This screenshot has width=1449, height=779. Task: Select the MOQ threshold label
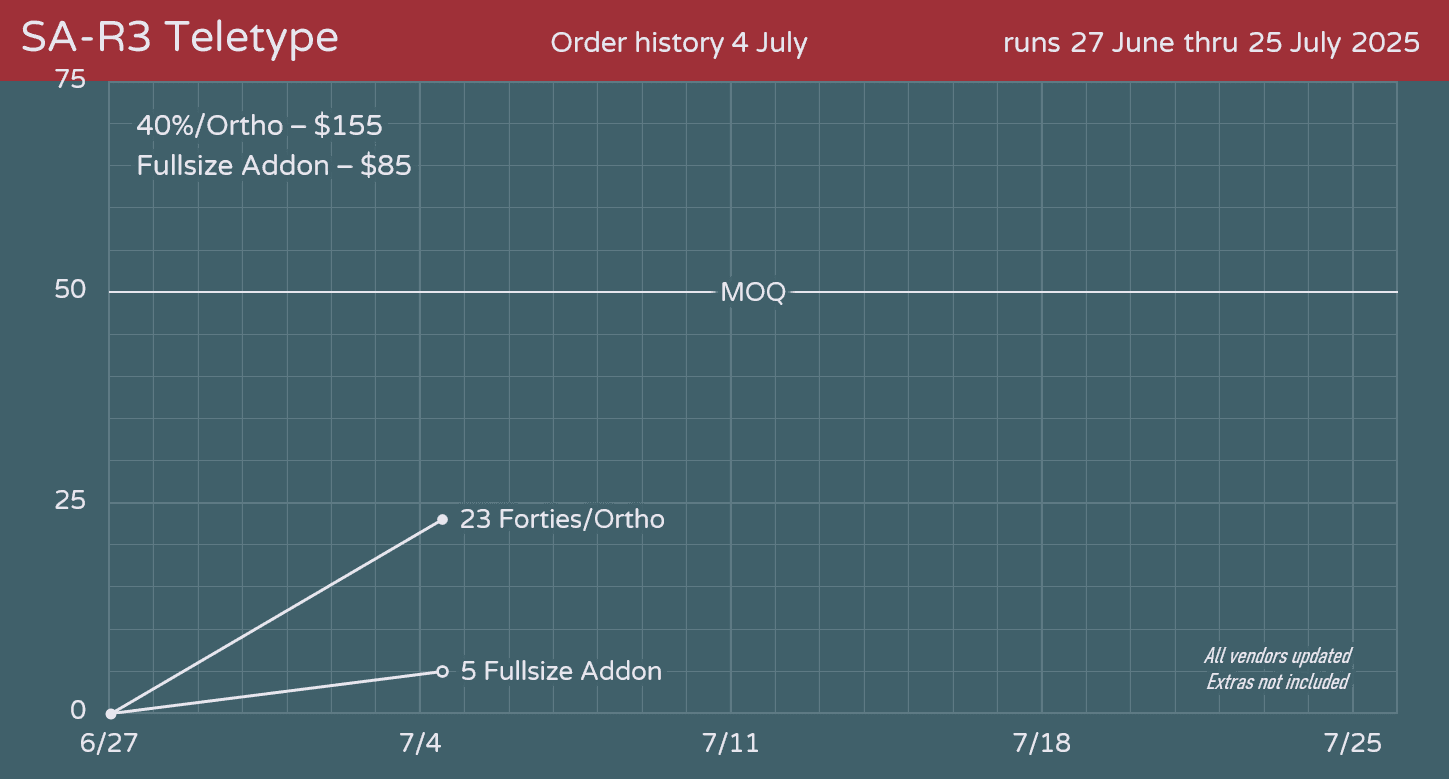pyautogui.click(x=753, y=293)
